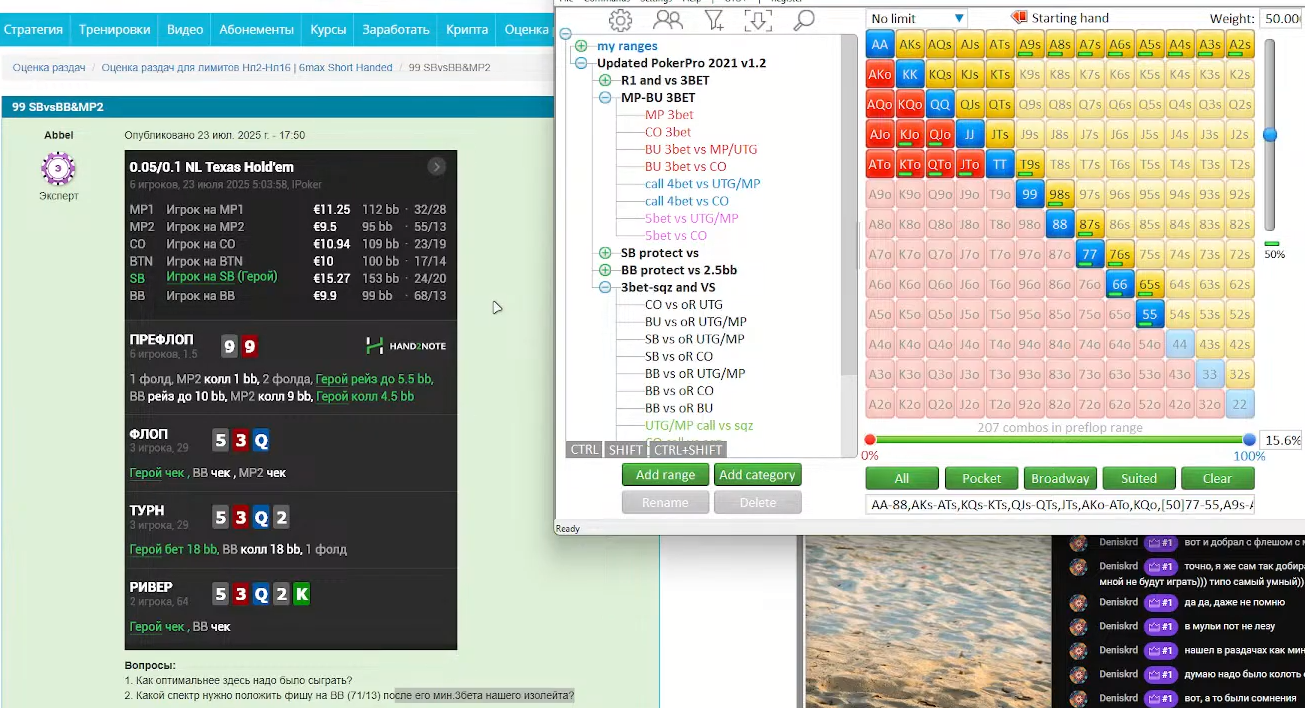Expand the R1 and vs 3BET node
Image resolution: width=1305 pixels, height=708 pixels.
(605, 80)
